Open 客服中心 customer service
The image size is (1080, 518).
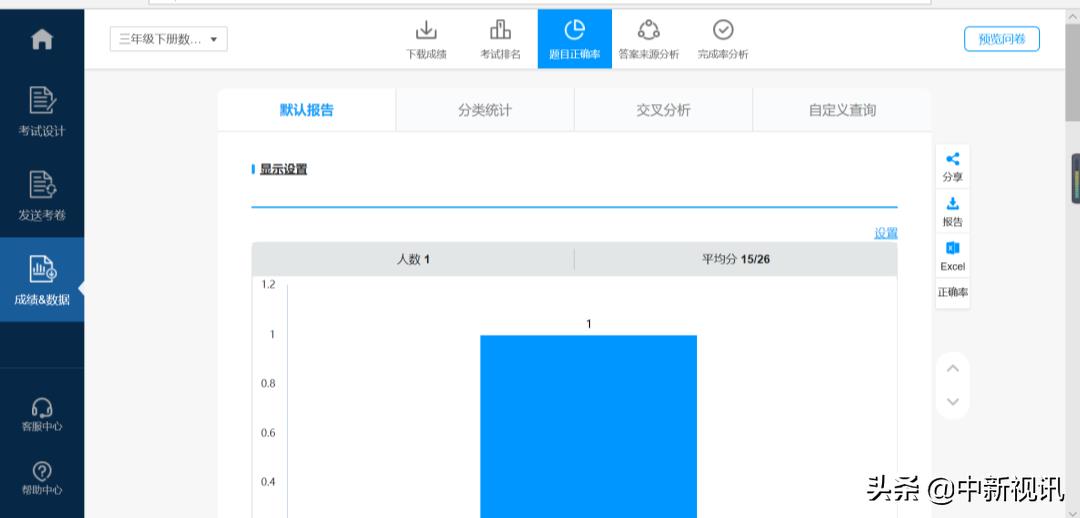click(x=41, y=414)
